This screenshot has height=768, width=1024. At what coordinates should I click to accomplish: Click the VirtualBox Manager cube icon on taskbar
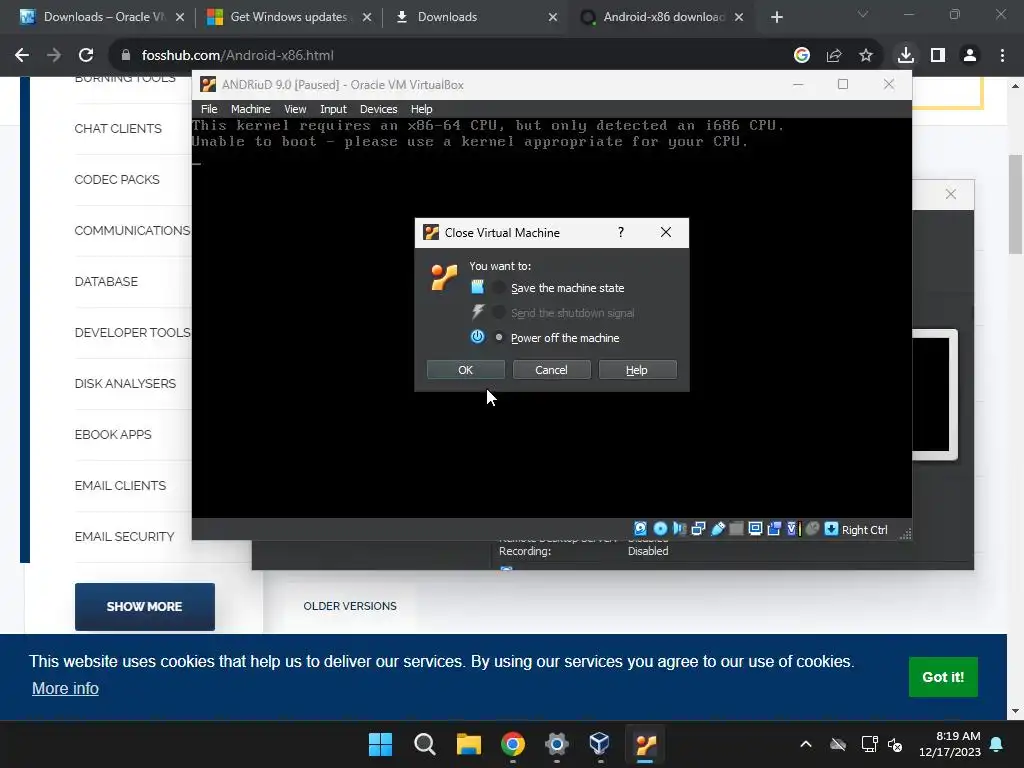tap(600, 744)
